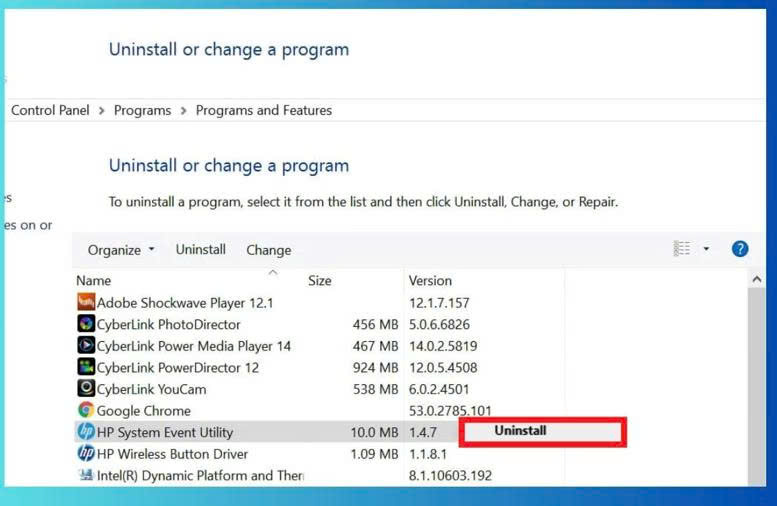Click the CyberLink PowerDirector 12 icon
Viewport: 777px width, 506px height.
[86, 367]
